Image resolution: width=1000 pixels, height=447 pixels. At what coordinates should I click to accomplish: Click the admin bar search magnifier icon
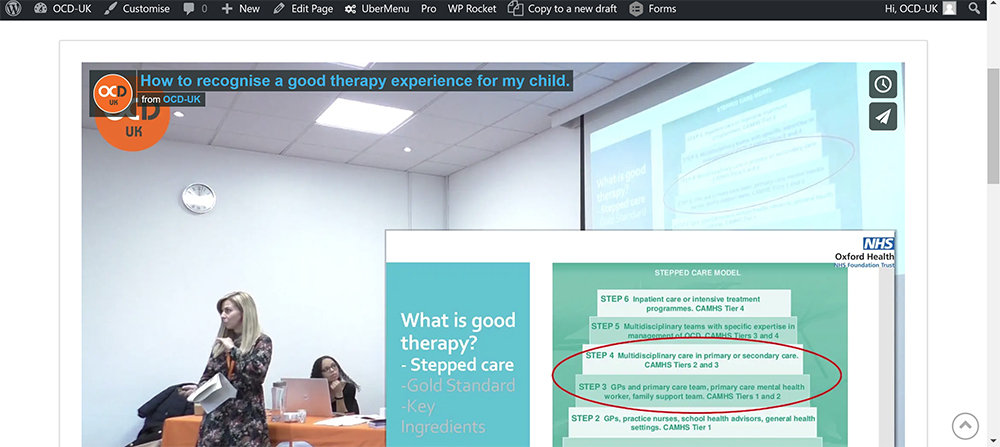click(x=974, y=9)
